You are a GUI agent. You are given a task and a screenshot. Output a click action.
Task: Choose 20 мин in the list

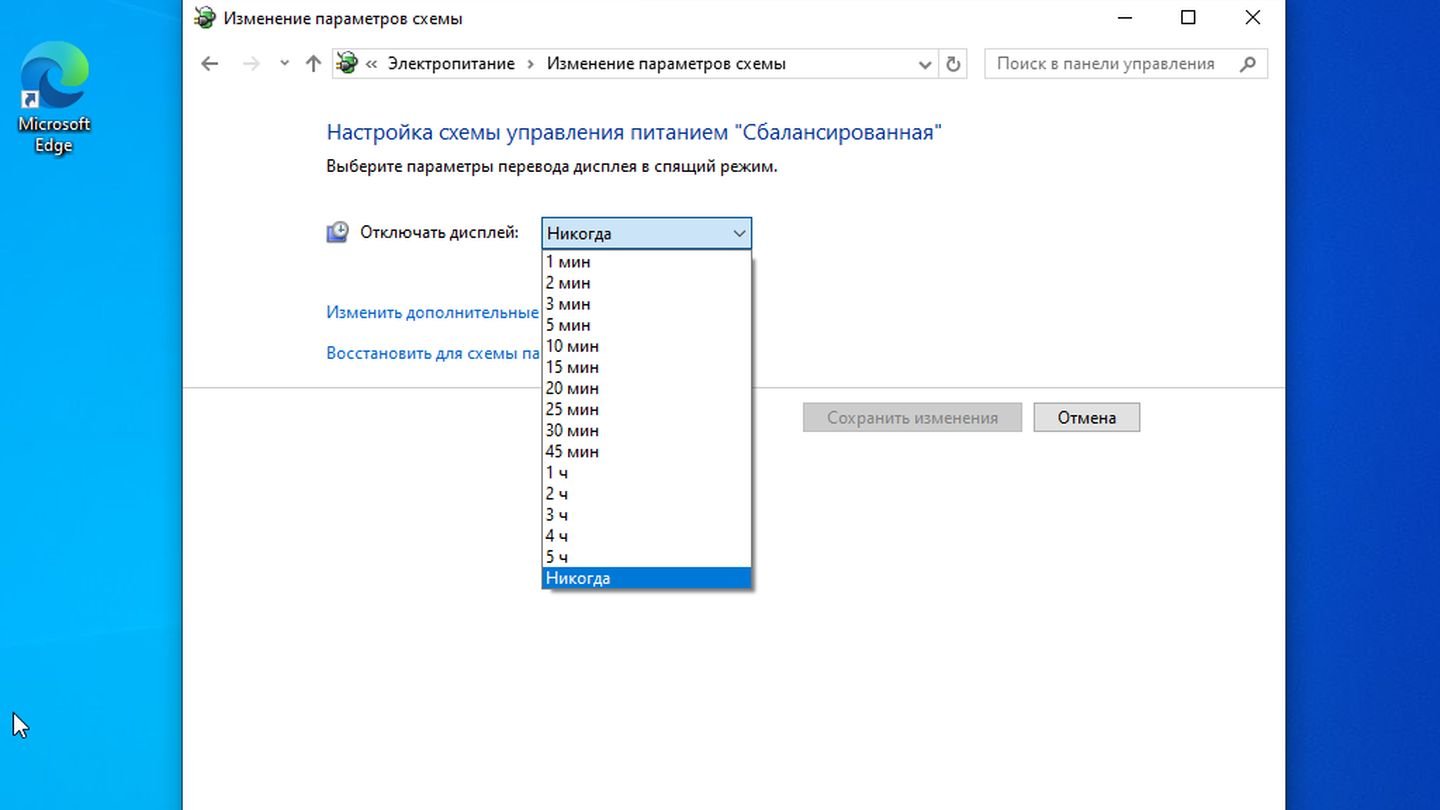[647, 388]
